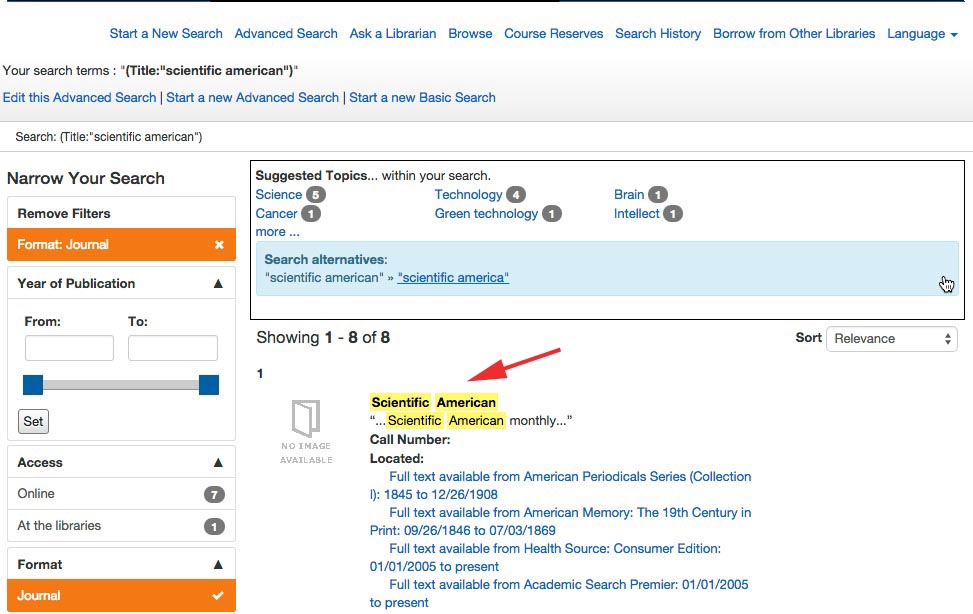Open Course Reserves
Image resolution: width=973 pixels, height=614 pixels.
point(554,34)
